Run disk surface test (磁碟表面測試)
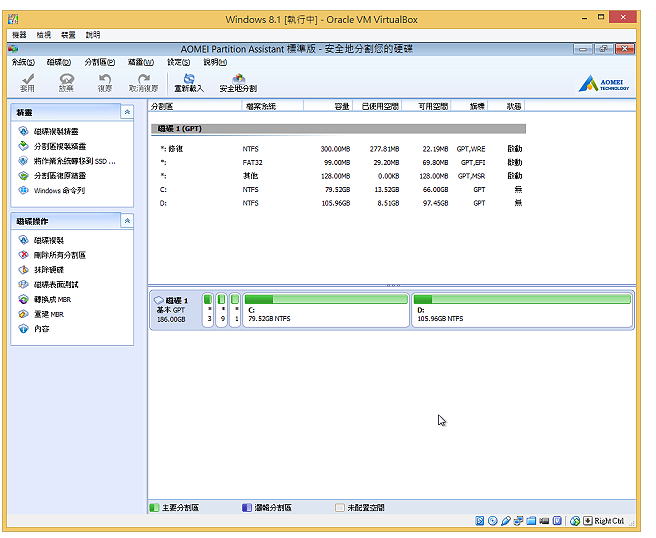This screenshot has width=656, height=538. click(x=56, y=284)
